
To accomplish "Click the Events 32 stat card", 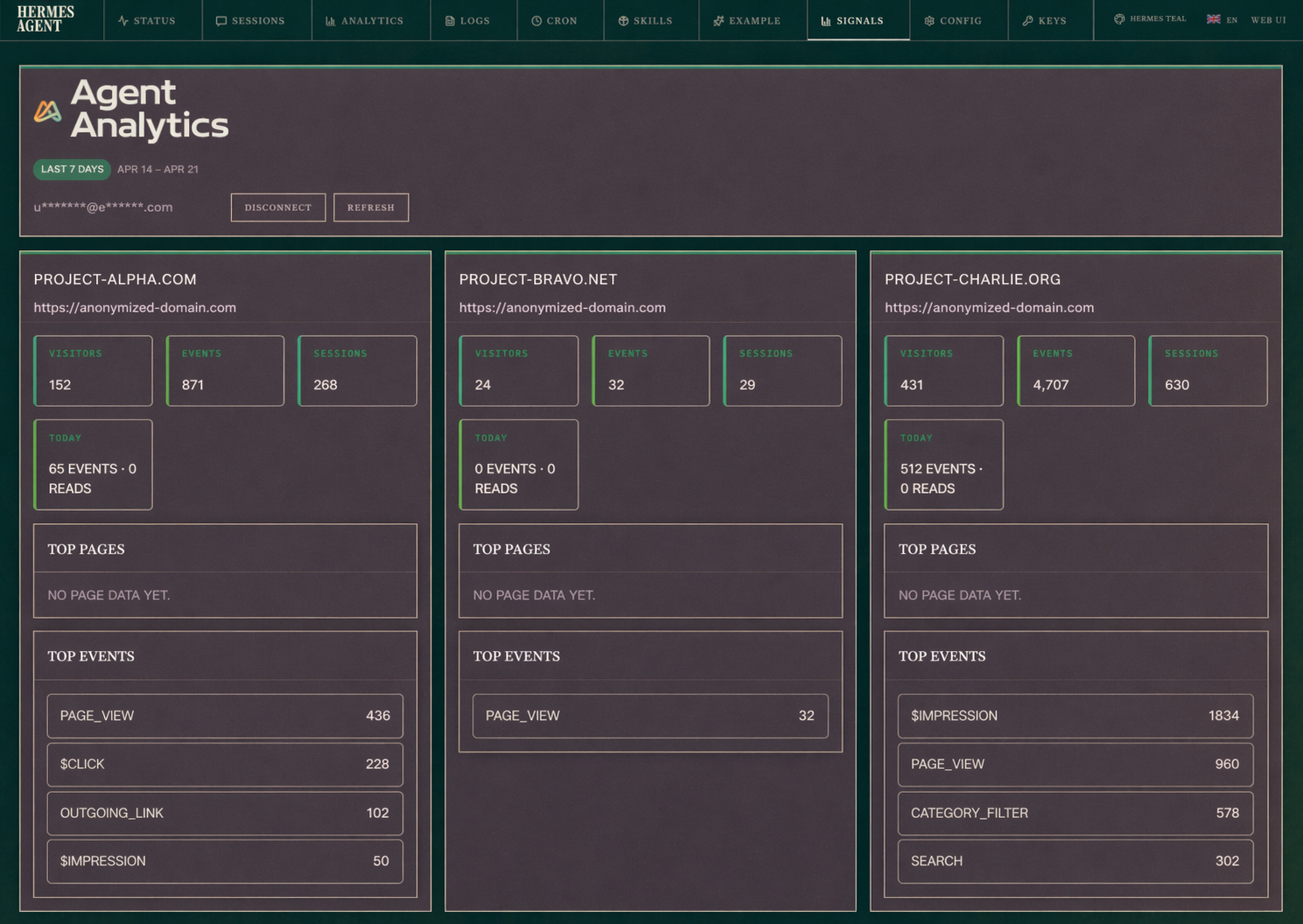I will pos(650,371).
